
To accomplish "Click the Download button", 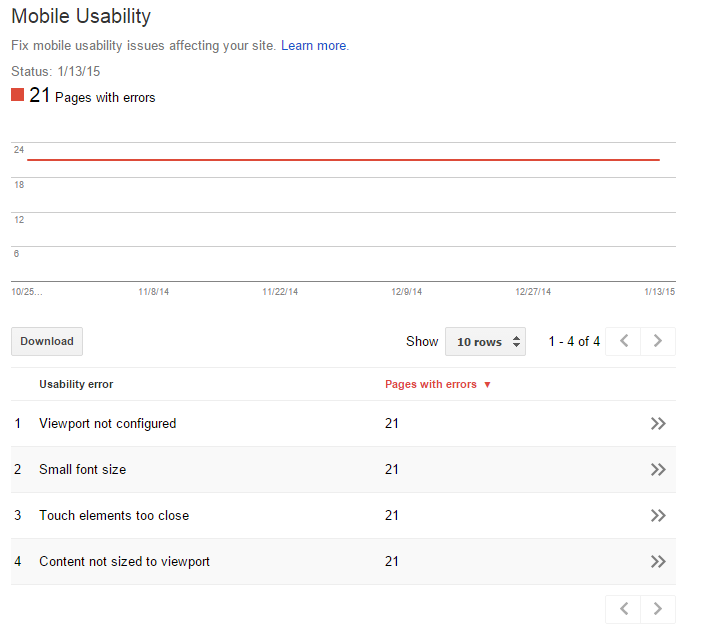I will tap(47, 341).
